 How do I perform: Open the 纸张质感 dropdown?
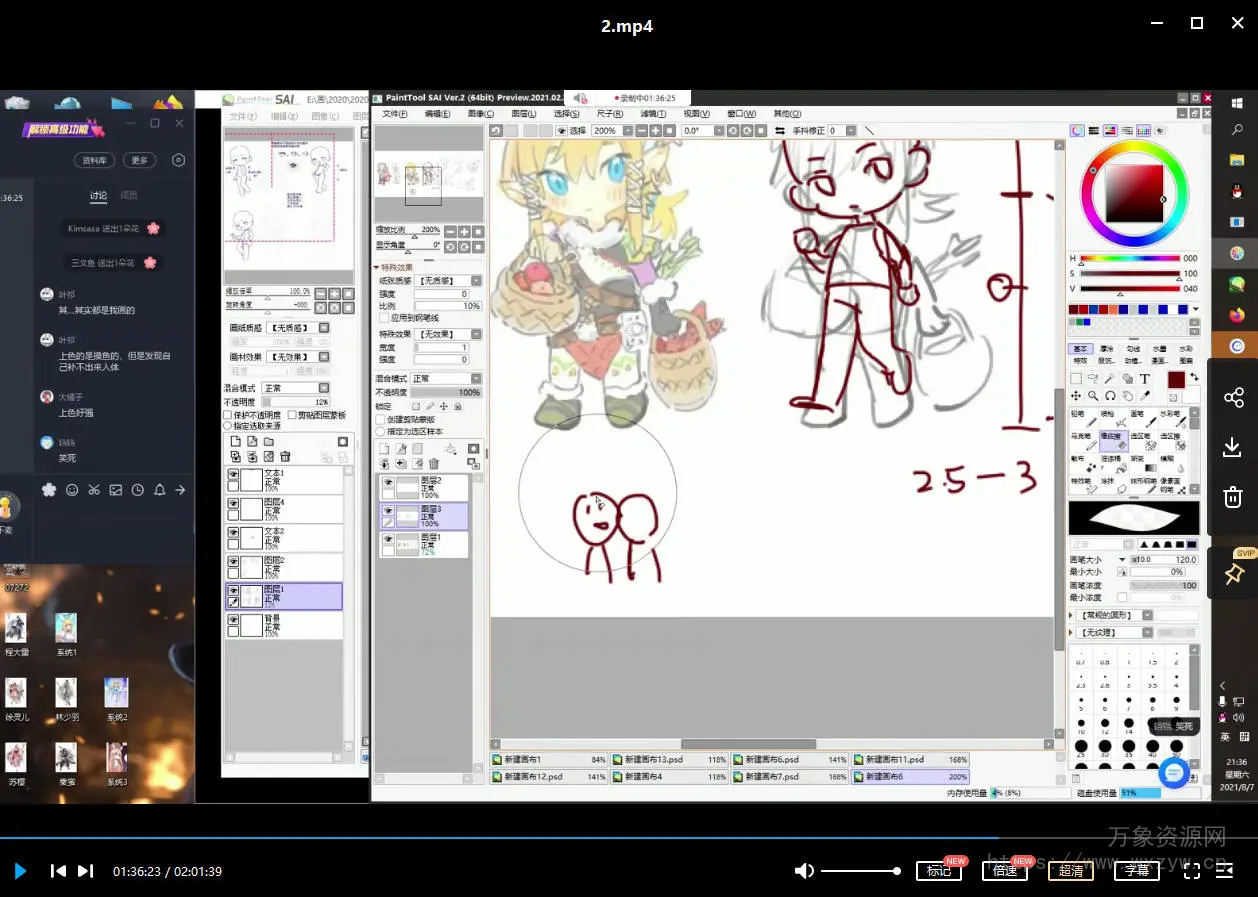pos(448,281)
